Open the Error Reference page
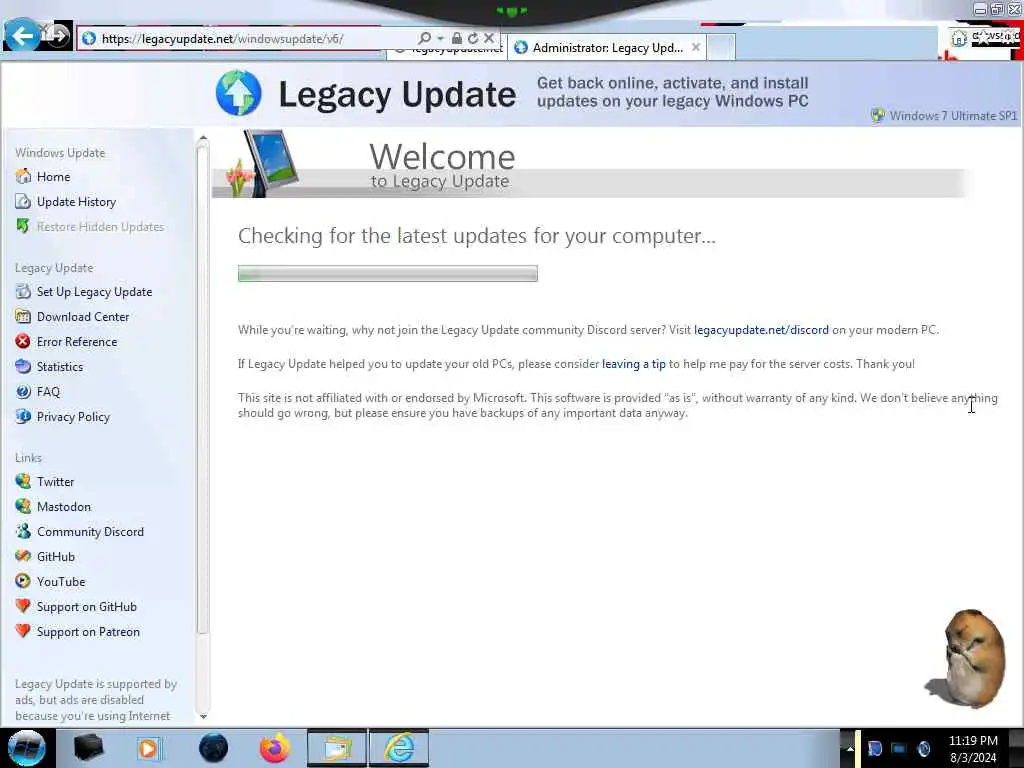The height and width of the screenshot is (768, 1024). coord(77,342)
